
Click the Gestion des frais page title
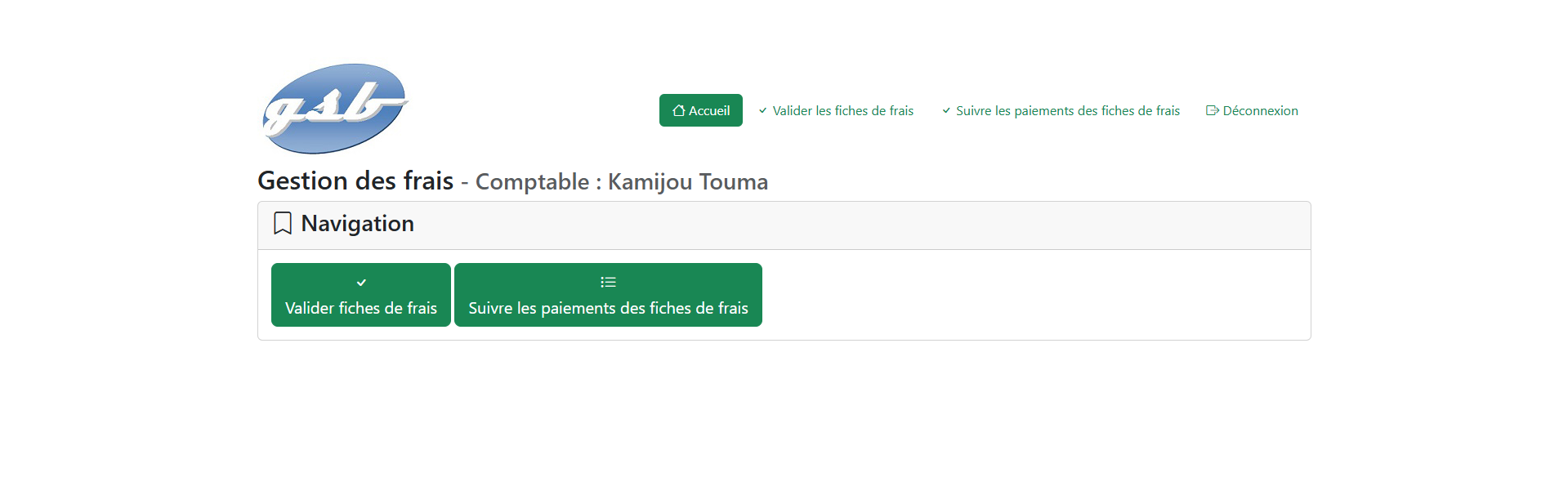pyautogui.click(x=355, y=181)
